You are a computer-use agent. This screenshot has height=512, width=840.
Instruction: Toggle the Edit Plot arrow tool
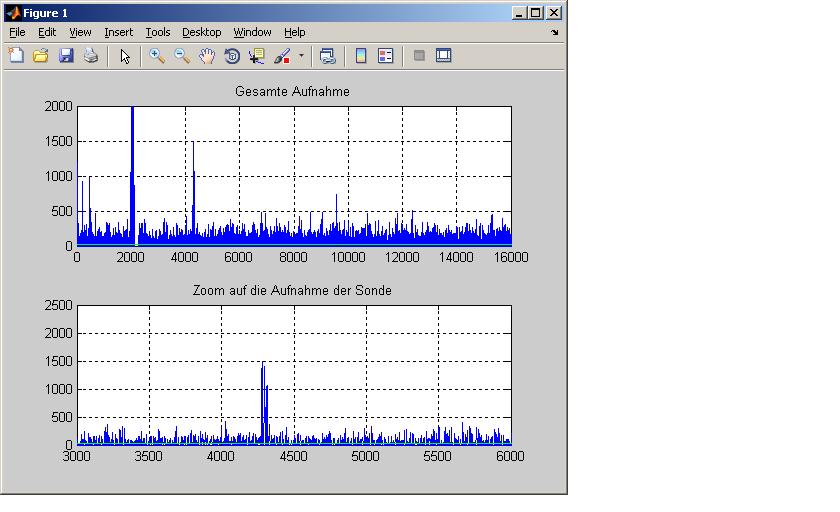125,56
